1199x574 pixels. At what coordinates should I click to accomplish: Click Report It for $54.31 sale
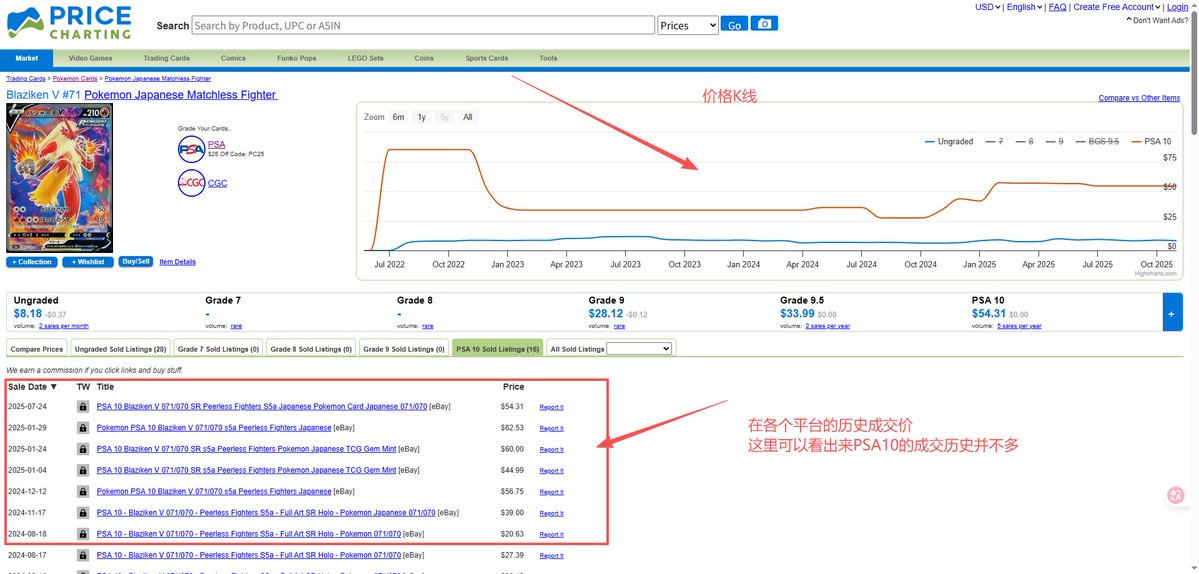[551, 407]
